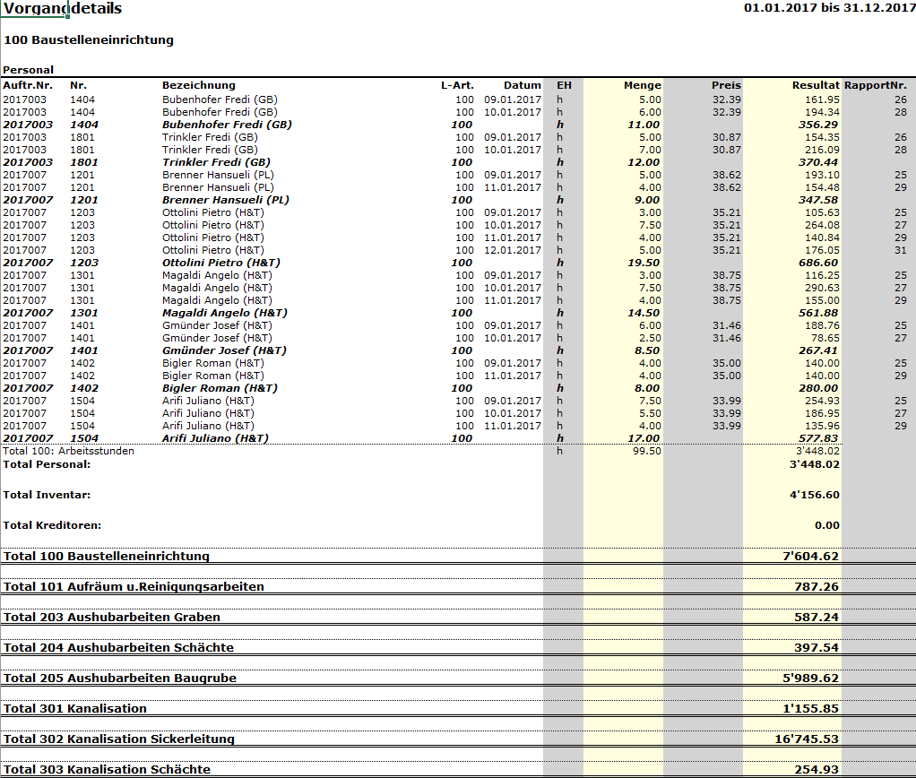Click the 'Resultat' column header
916x778 pixels.
point(816,85)
